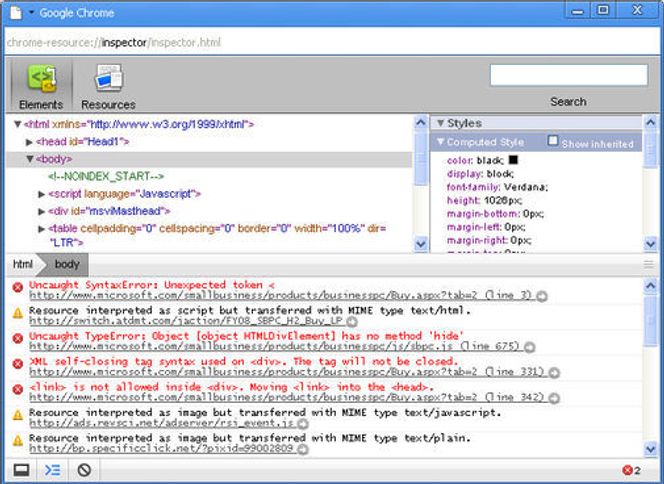Viewport: 664px width, 484px height.
Task: Click go arrow after specificclick.net link
Action: (x=303, y=449)
